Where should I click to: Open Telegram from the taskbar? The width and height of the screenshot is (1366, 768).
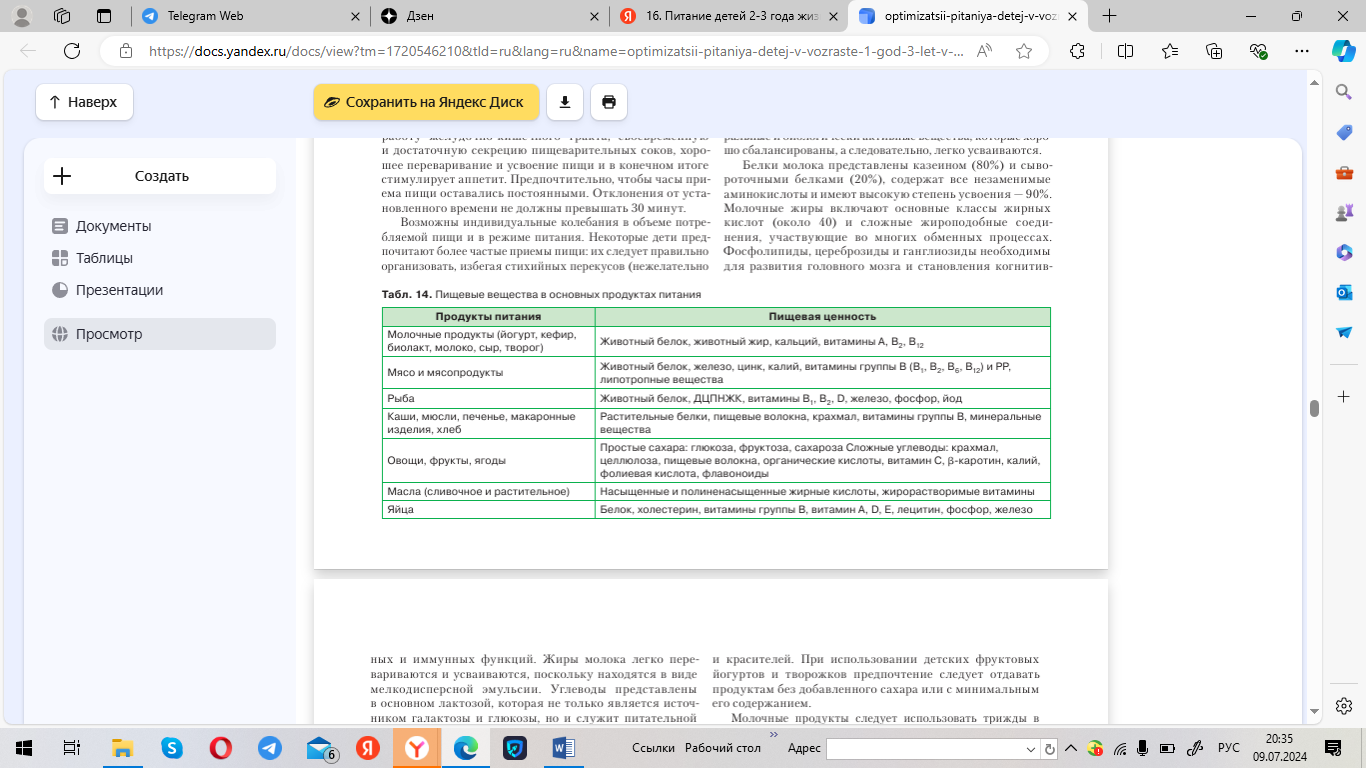coord(269,748)
